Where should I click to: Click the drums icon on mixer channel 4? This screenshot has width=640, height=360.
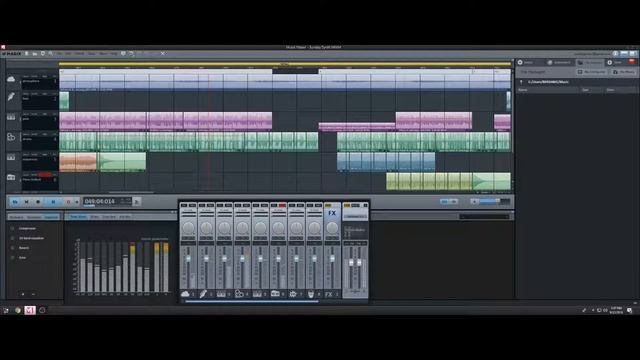click(x=239, y=293)
